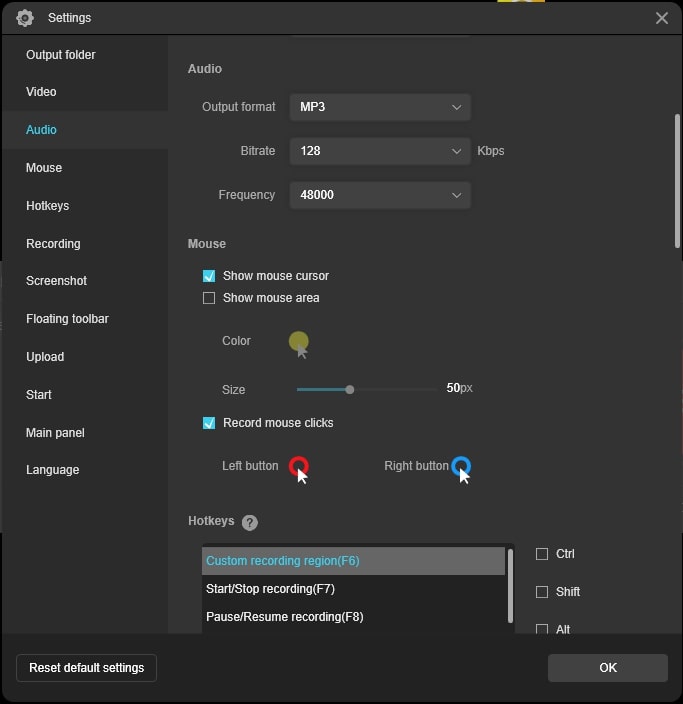This screenshot has width=683, height=704.
Task: Open Main panel settings
Action: click(x=55, y=433)
